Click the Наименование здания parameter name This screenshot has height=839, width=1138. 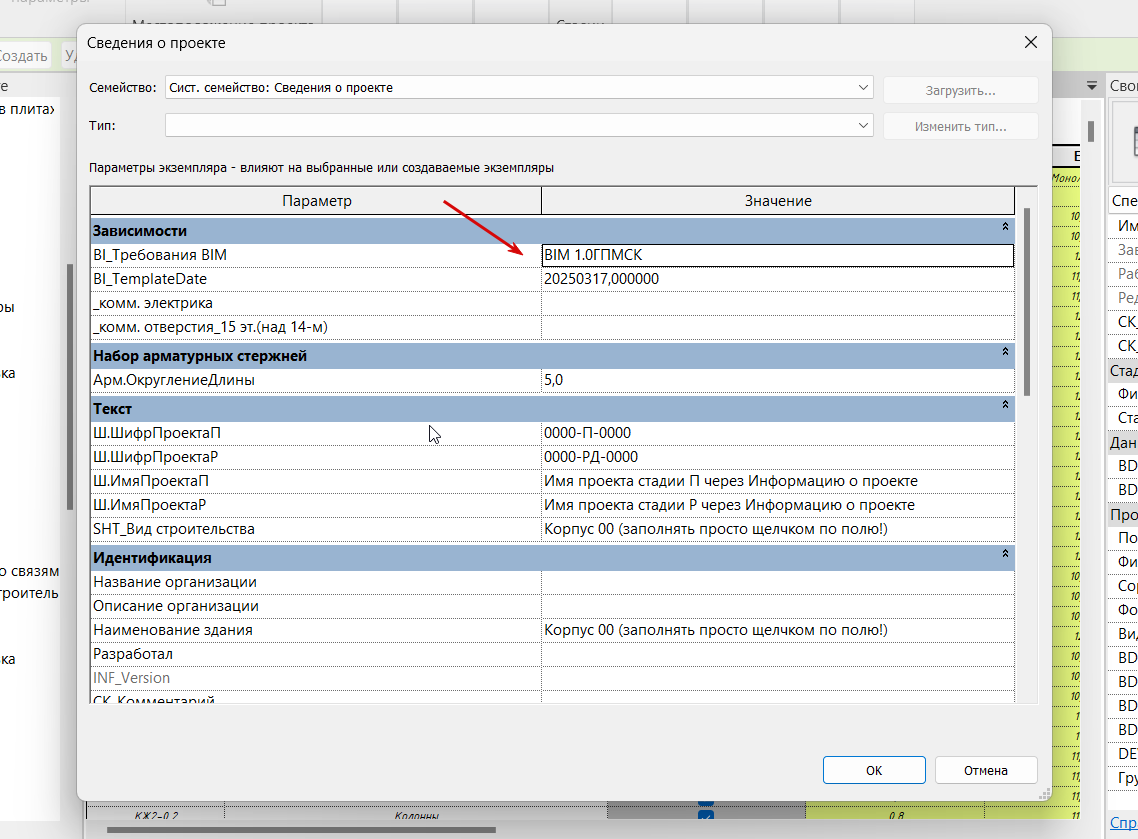coord(173,630)
